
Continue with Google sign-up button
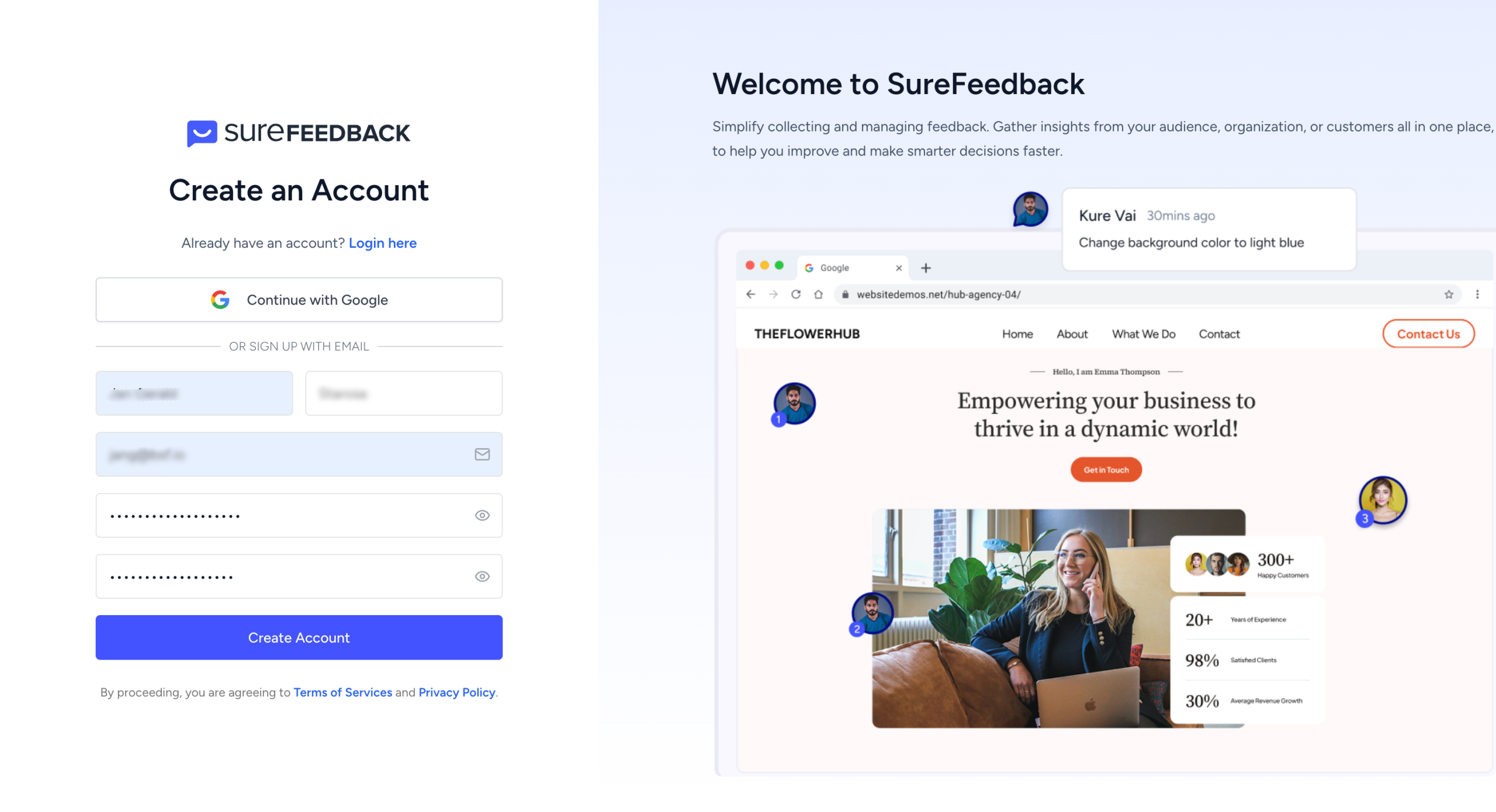click(x=299, y=300)
